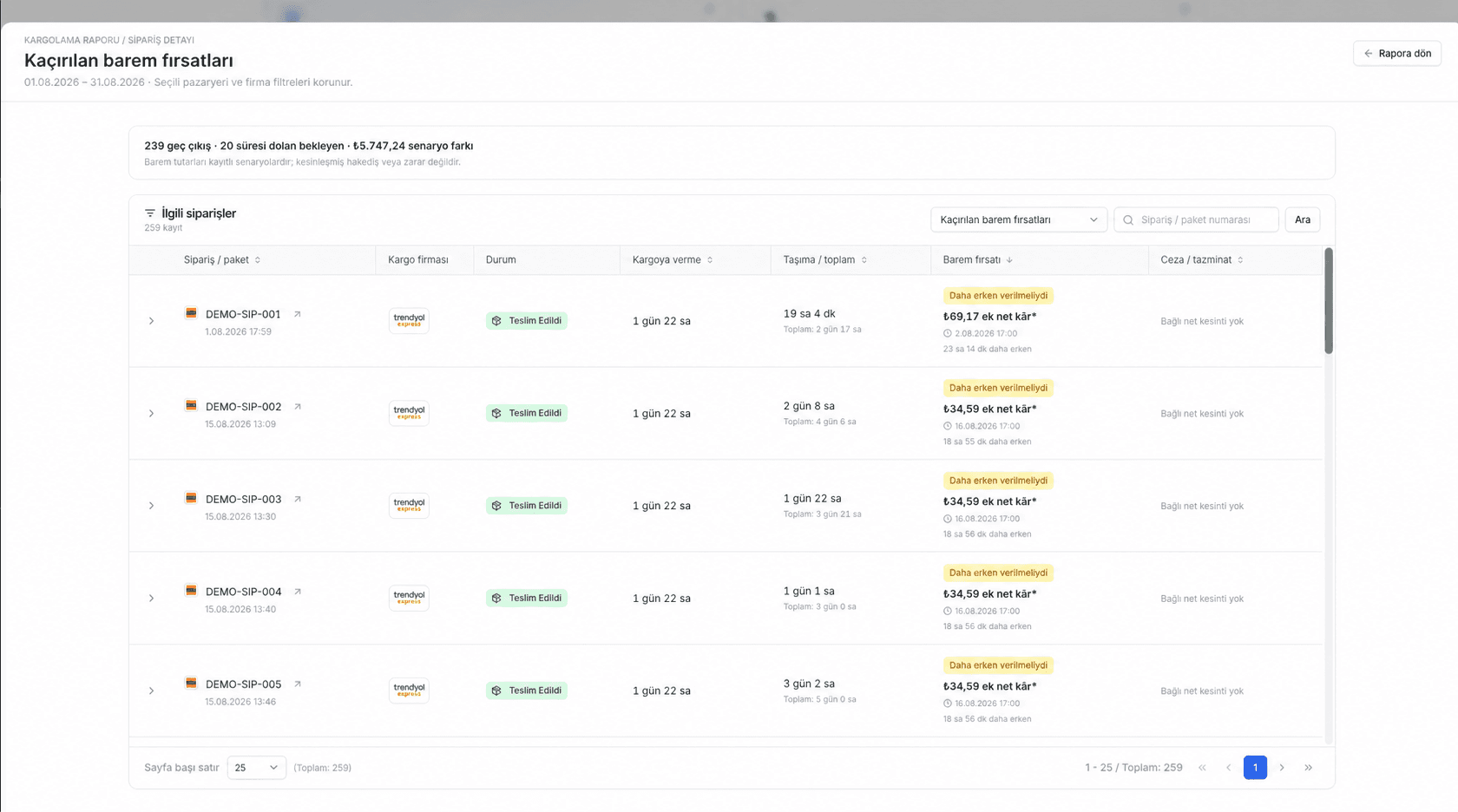Click the marketplace icon beside DEMO-SIP-003
This screenshot has width=1458, height=812.
191,498
